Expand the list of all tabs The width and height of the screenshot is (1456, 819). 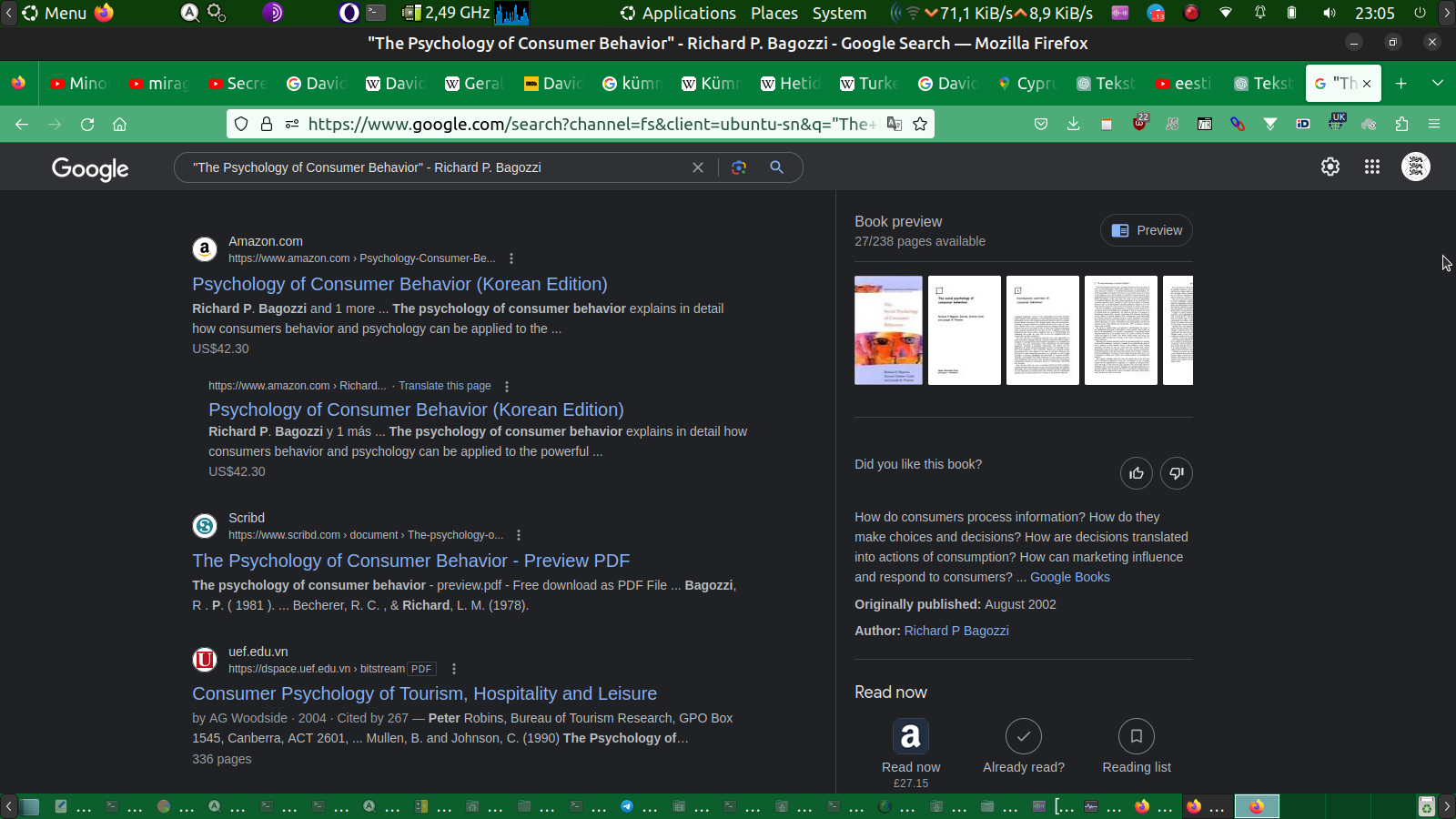pyautogui.click(x=1438, y=83)
